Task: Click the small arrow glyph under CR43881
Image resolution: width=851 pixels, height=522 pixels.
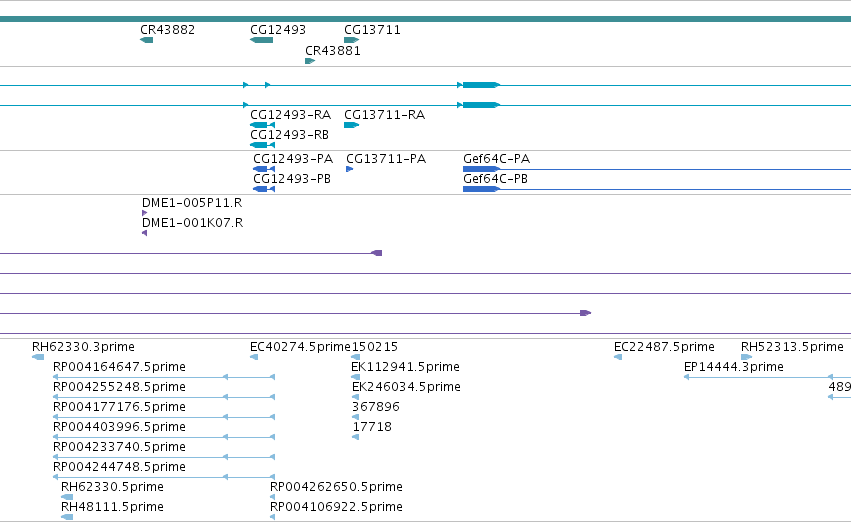Action: click(x=310, y=61)
